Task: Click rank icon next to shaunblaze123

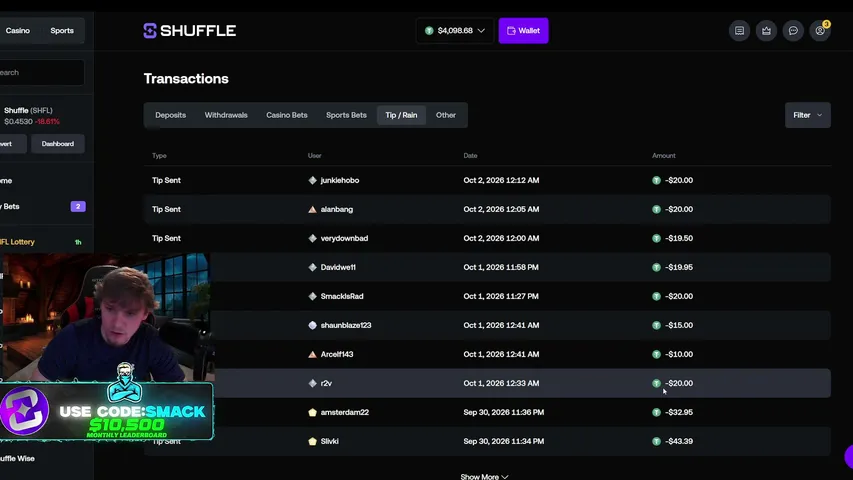Action: [x=312, y=325]
